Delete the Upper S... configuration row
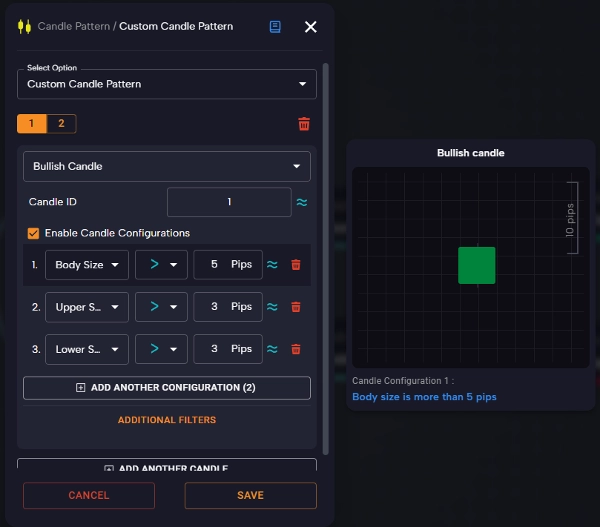The image size is (600, 527). point(296,307)
